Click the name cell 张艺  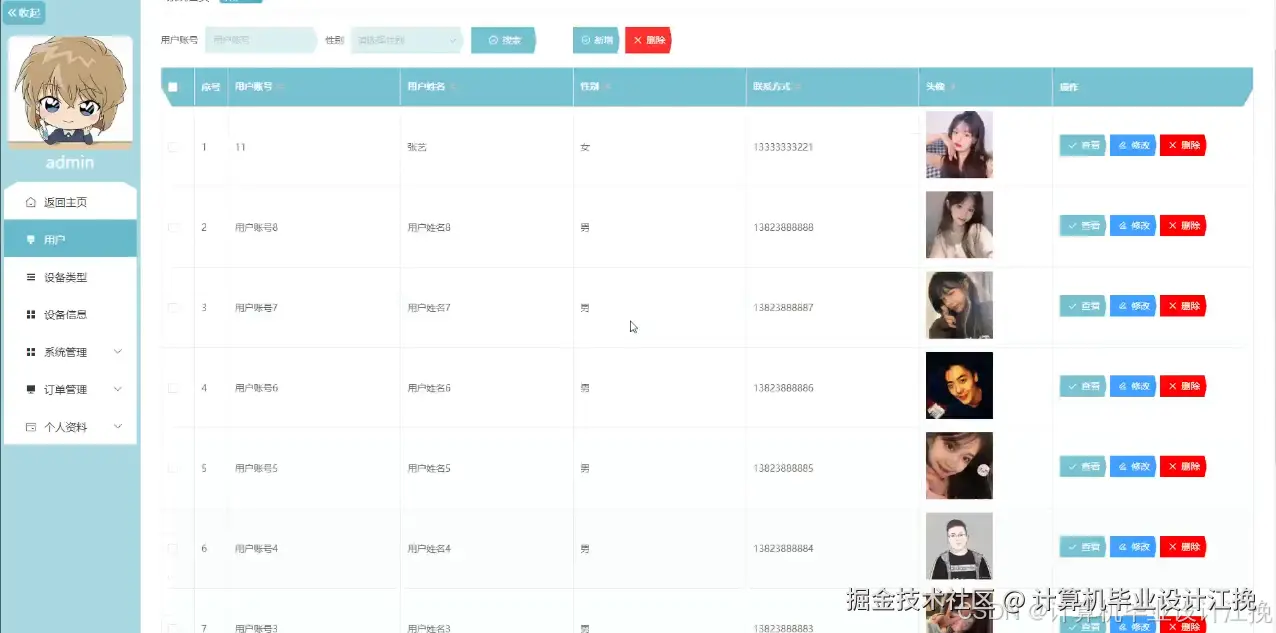point(416,147)
